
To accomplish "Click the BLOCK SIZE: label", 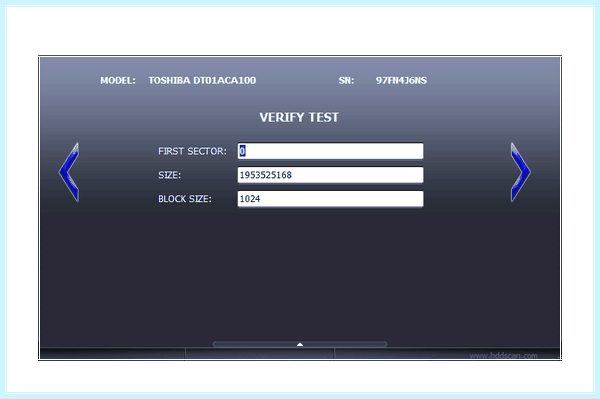I will (x=185, y=199).
